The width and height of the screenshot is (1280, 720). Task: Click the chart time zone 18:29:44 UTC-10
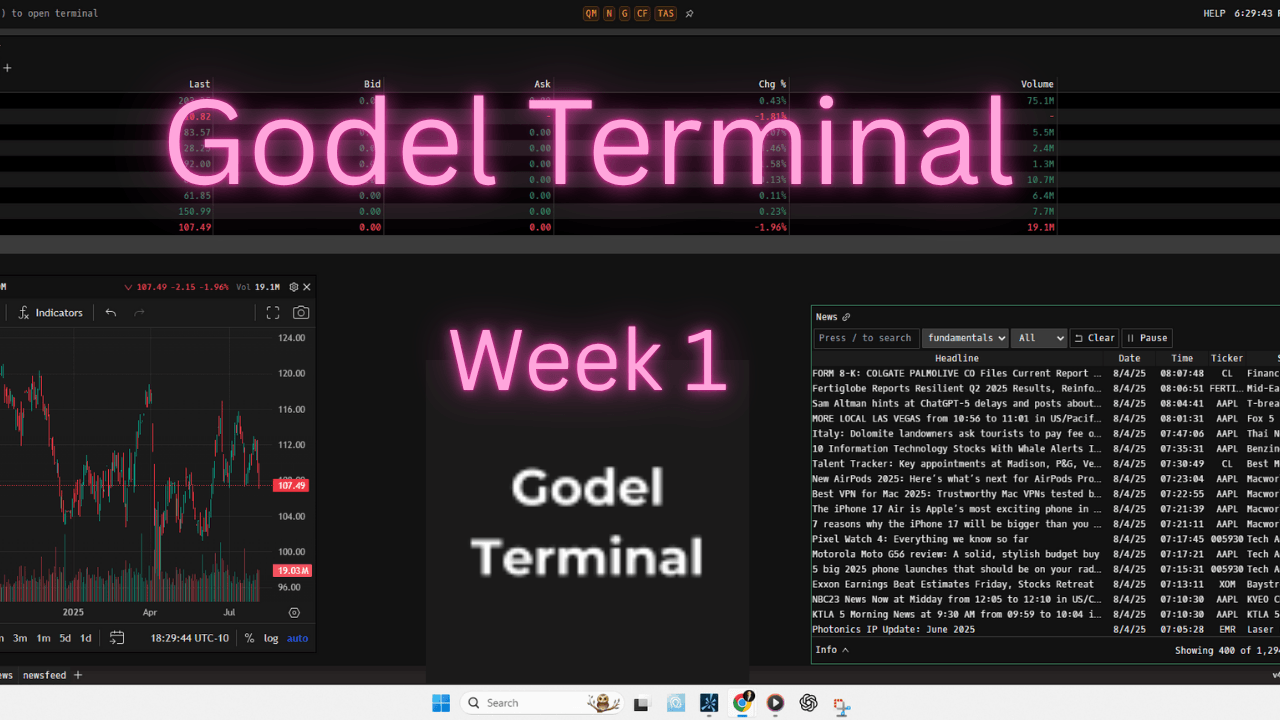[x=190, y=638]
